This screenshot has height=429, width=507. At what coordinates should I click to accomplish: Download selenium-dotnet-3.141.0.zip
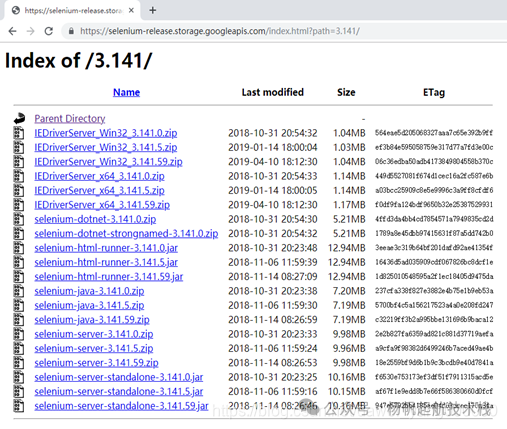95,219
